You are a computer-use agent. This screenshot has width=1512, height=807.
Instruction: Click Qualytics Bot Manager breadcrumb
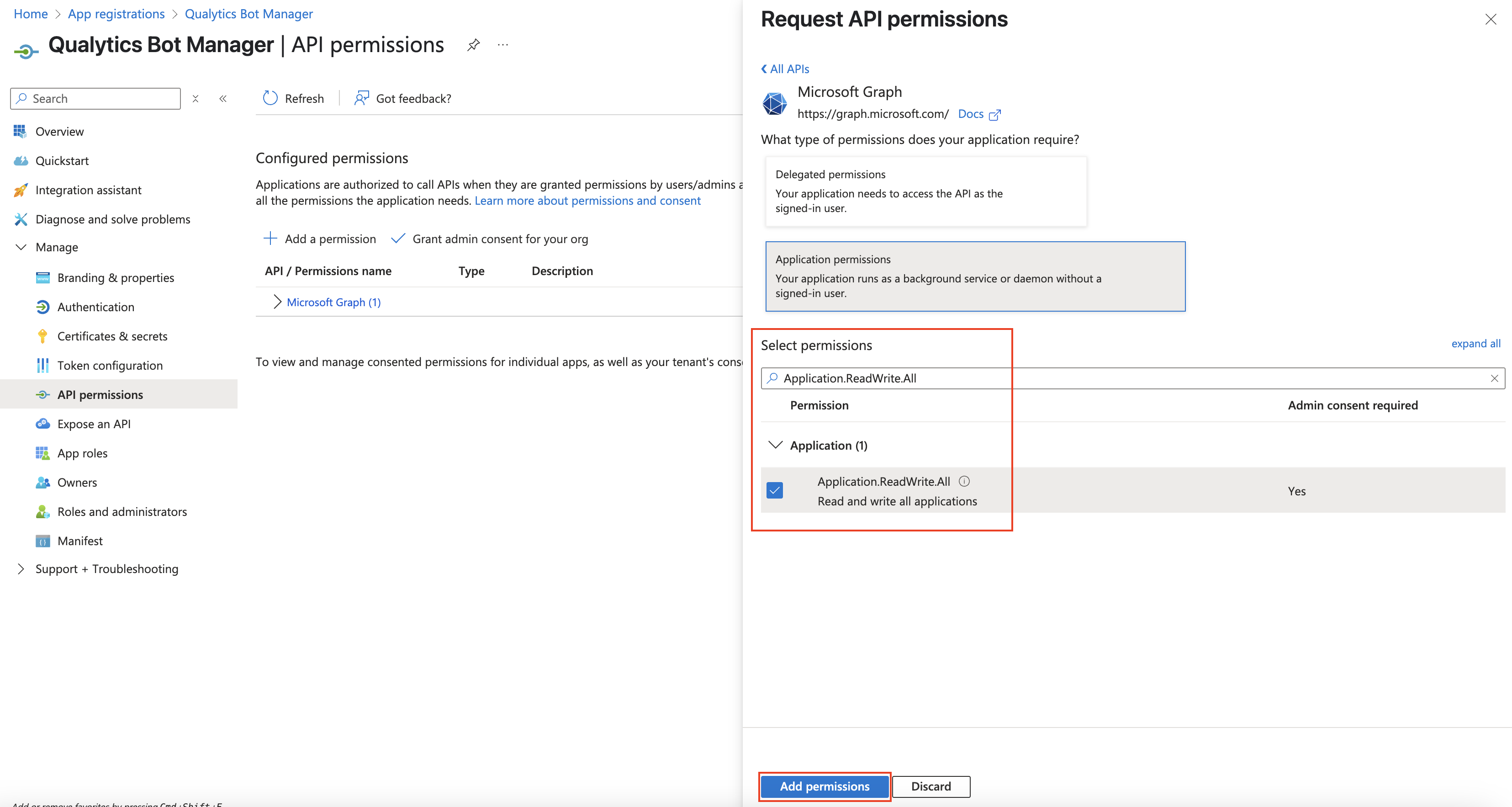click(x=249, y=14)
